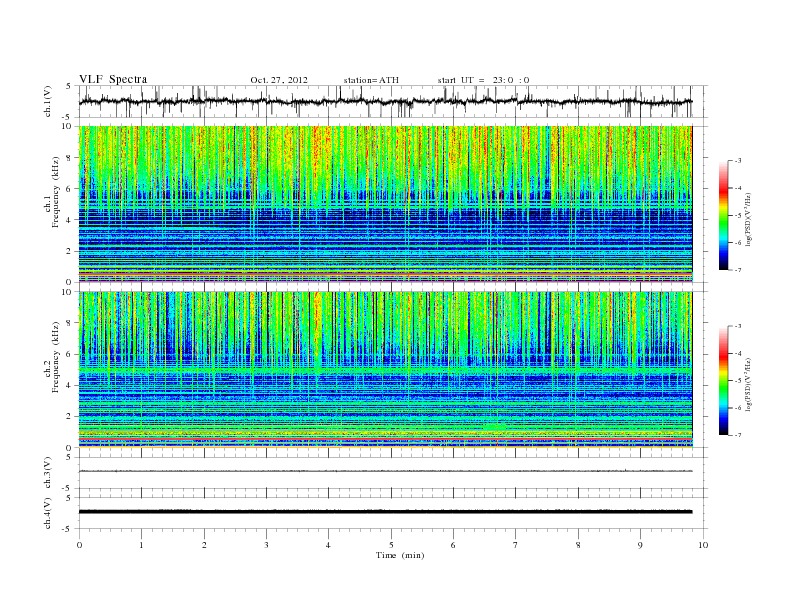This screenshot has height=612, width=792.
Task: Select the "Oct. 27, 2012" date label
Action: click(x=279, y=80)
